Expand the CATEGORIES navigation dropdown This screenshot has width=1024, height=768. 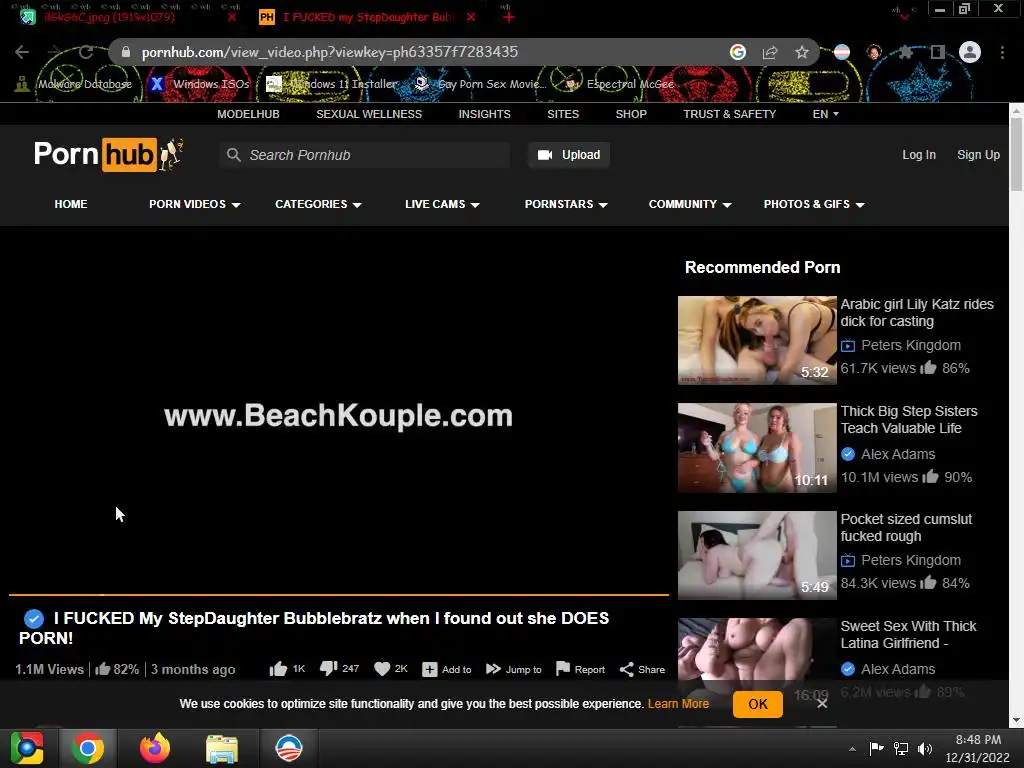318,204
